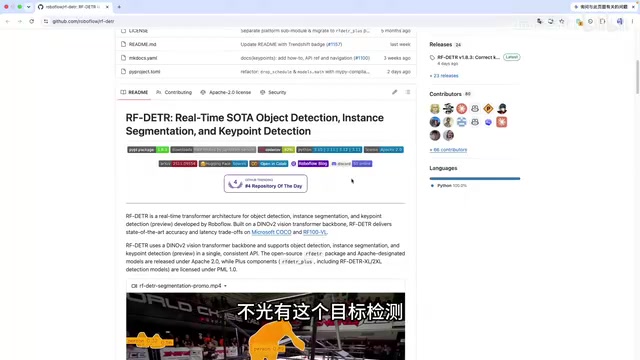640x360 pixels.
Task: Click the ask about this page pill
Action: [x=601, y=7]
